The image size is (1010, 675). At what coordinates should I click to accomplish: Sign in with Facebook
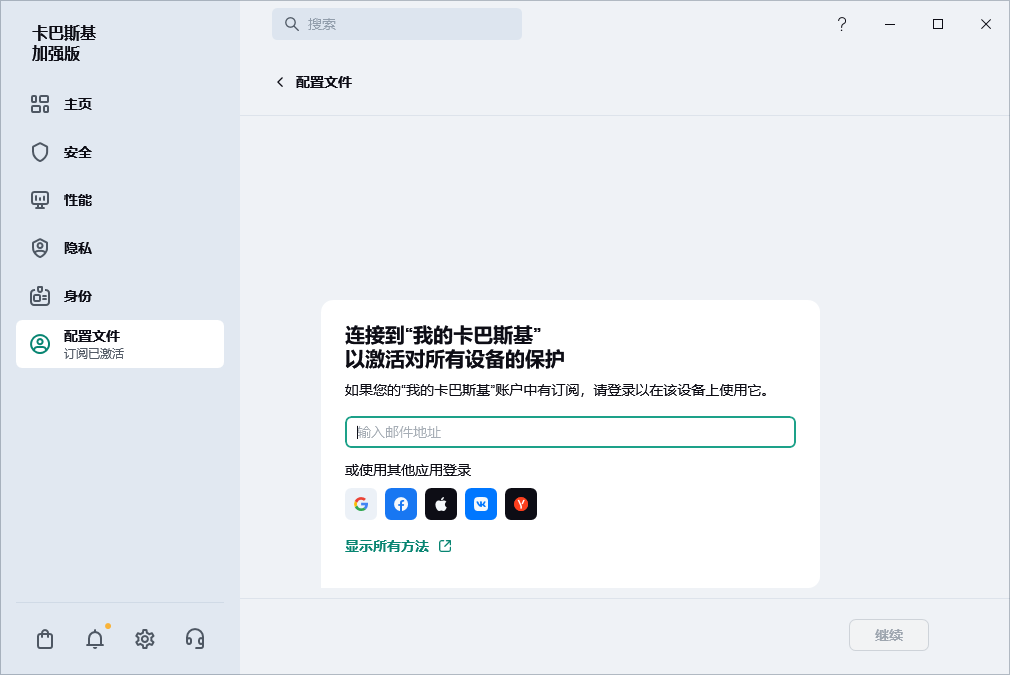(x=401, y=504)
